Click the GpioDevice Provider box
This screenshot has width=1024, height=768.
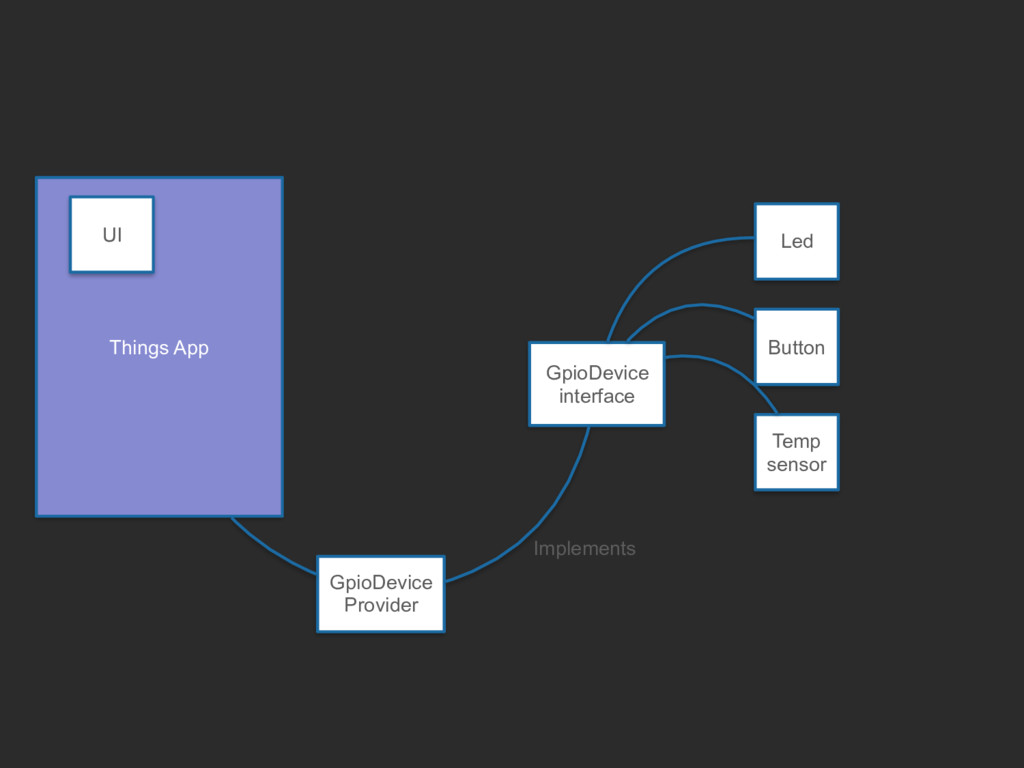[381, 594]
